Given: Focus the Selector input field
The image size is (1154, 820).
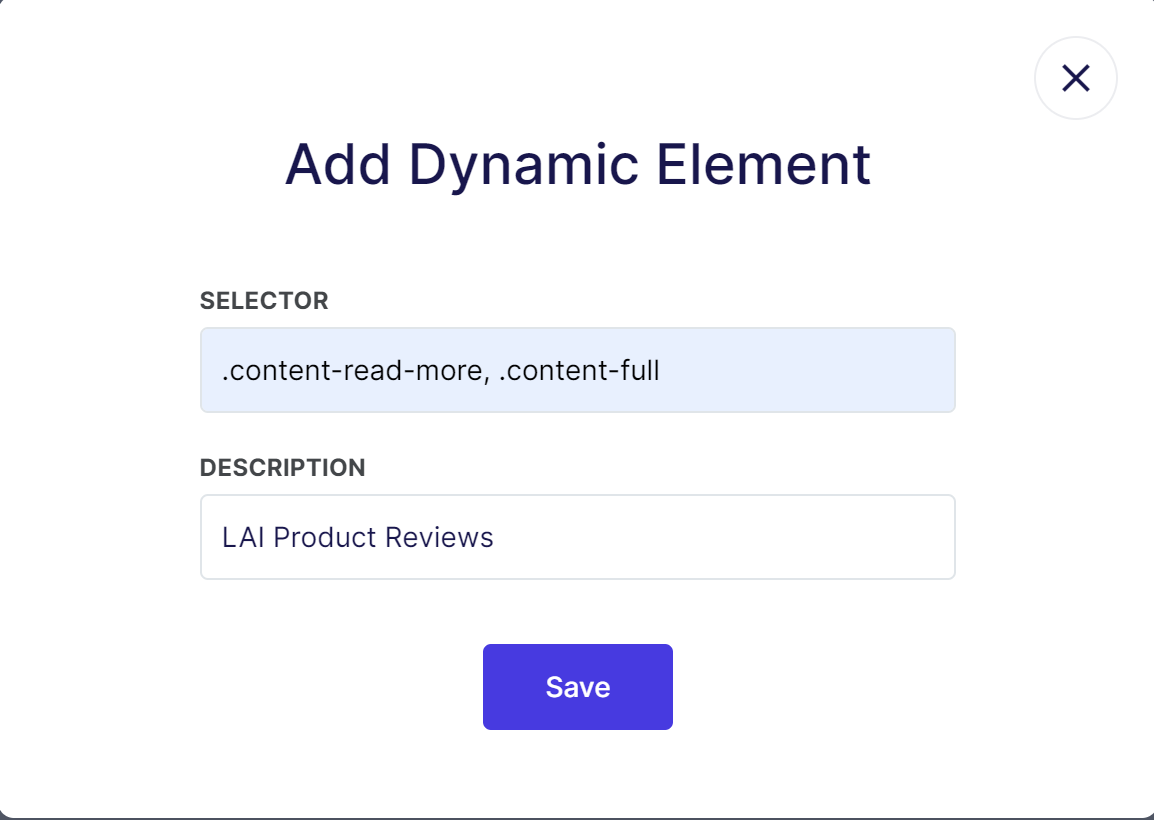Looking at the screenshot, I should tap(578, 370).
